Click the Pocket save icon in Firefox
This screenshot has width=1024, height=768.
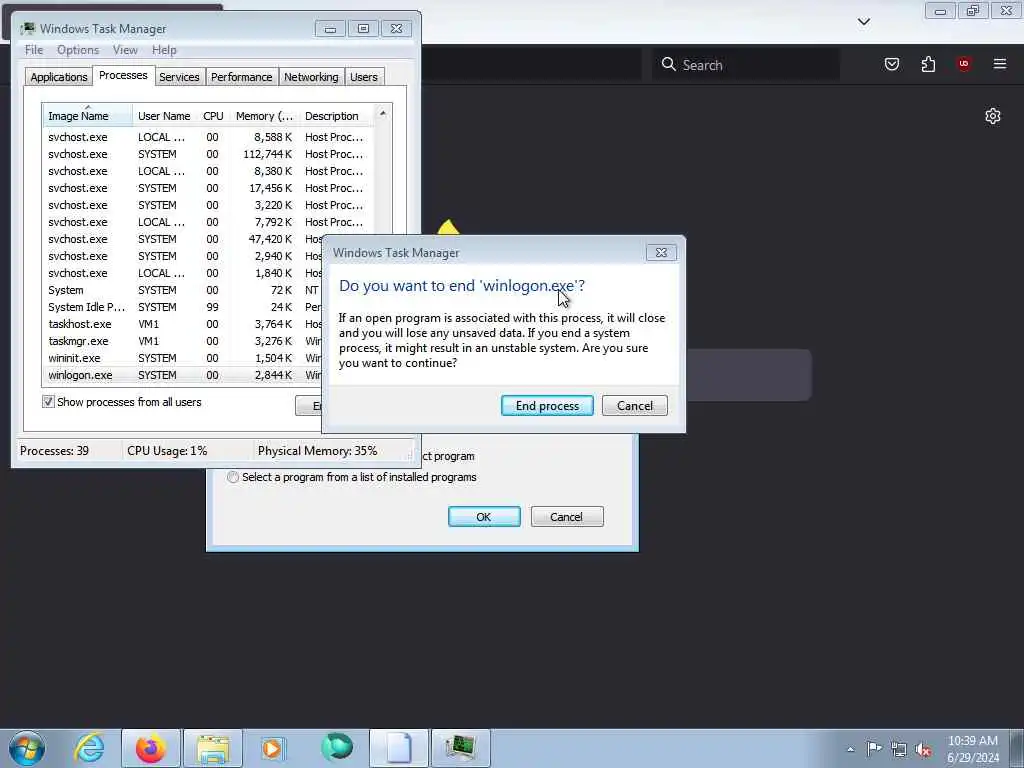click(x=892, y=64)
